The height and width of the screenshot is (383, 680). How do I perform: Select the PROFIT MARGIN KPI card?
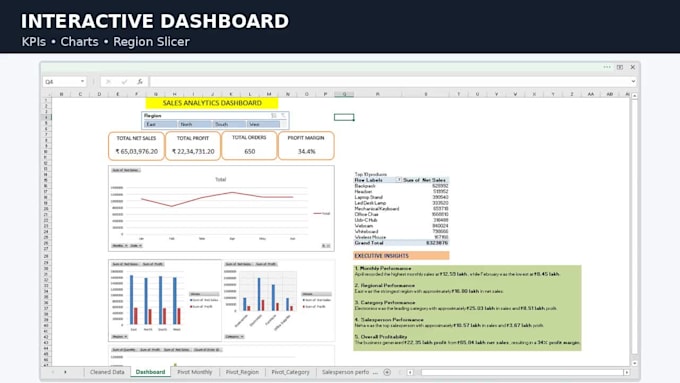306,145
